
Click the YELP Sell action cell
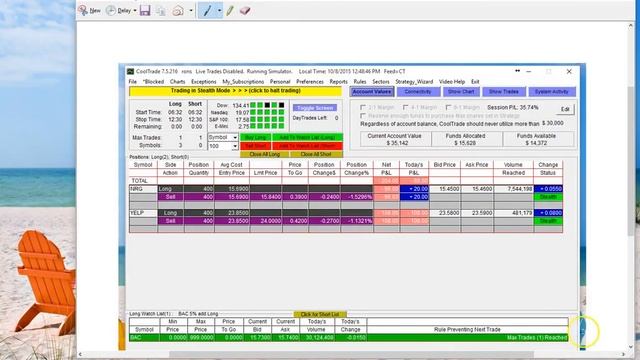pos(171,221)
